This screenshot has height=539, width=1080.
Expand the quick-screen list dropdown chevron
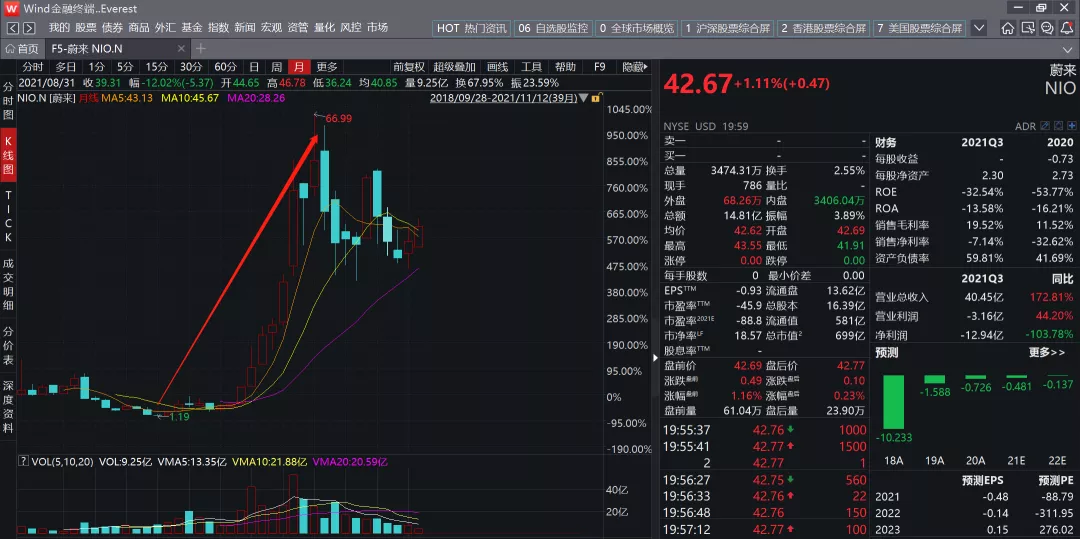[x=979, y=28]
